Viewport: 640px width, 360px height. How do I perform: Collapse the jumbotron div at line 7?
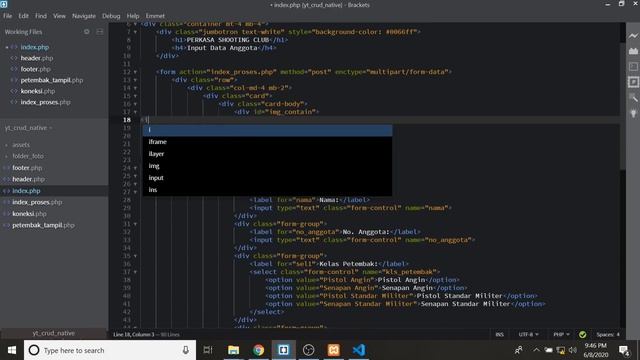click(x=135, y=32)
